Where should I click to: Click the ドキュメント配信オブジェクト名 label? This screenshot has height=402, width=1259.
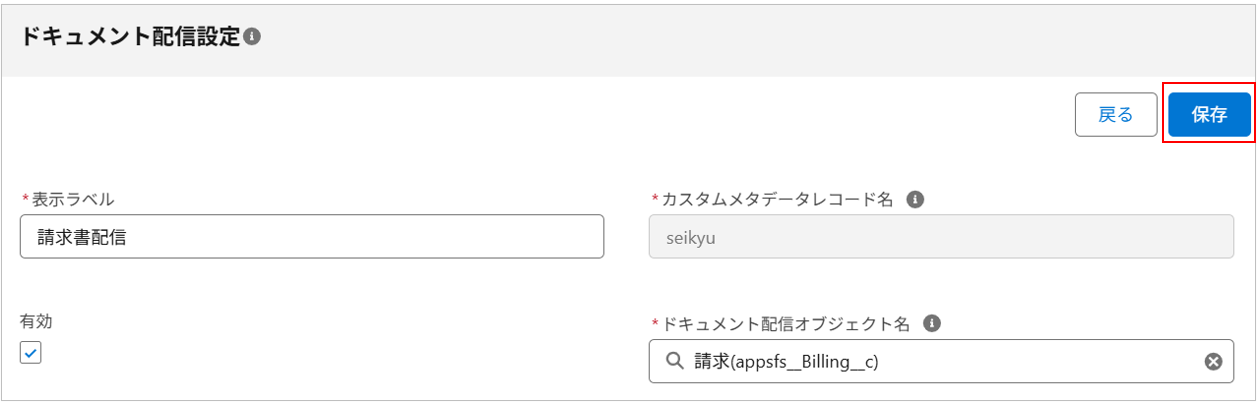pyautogui.click(x=785, y=323)
